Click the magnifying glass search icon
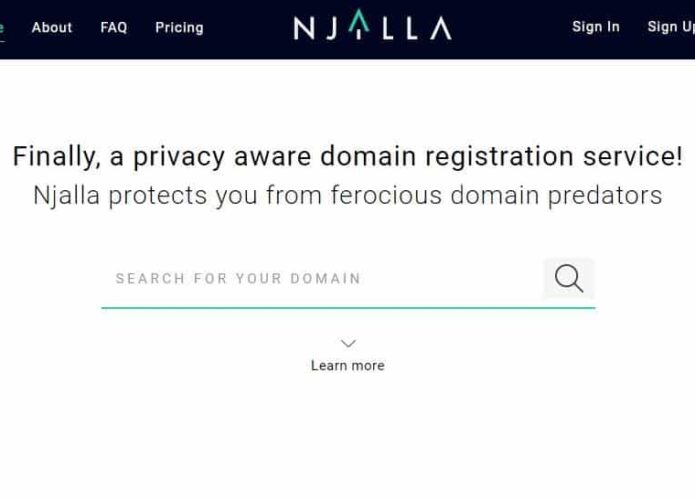 (x=569, y=279)
